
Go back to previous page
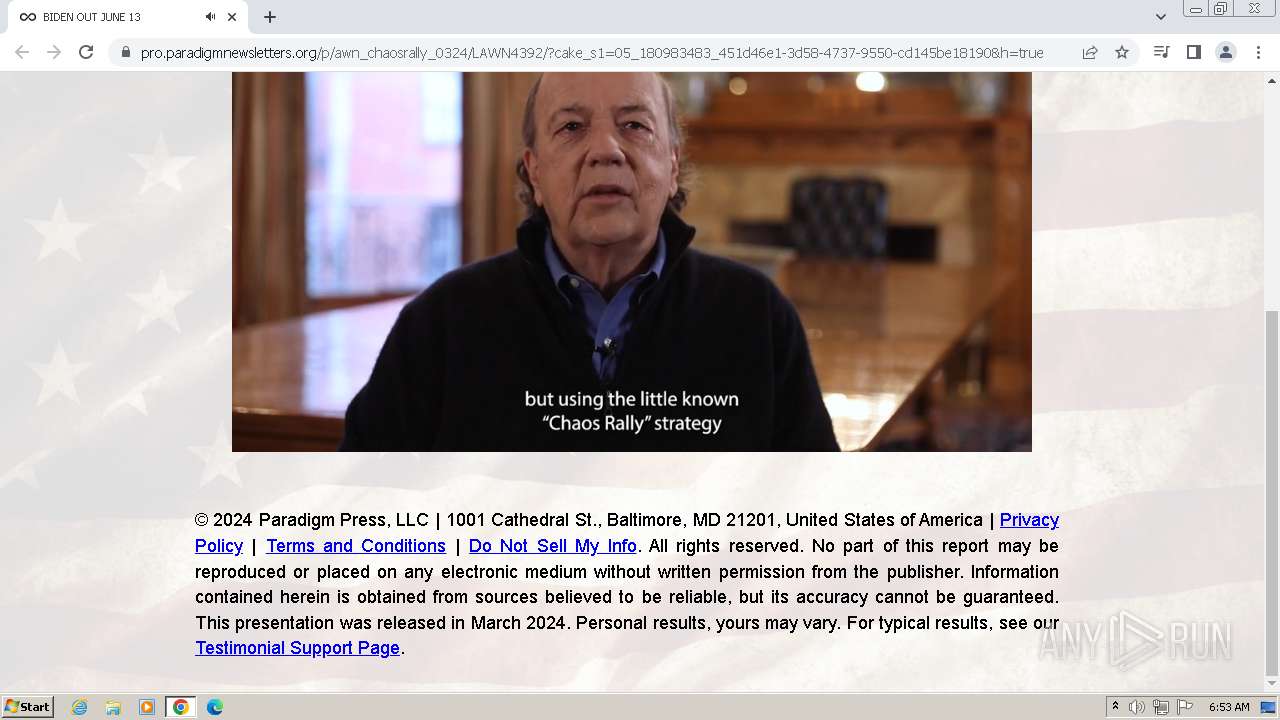pos(22,52)
